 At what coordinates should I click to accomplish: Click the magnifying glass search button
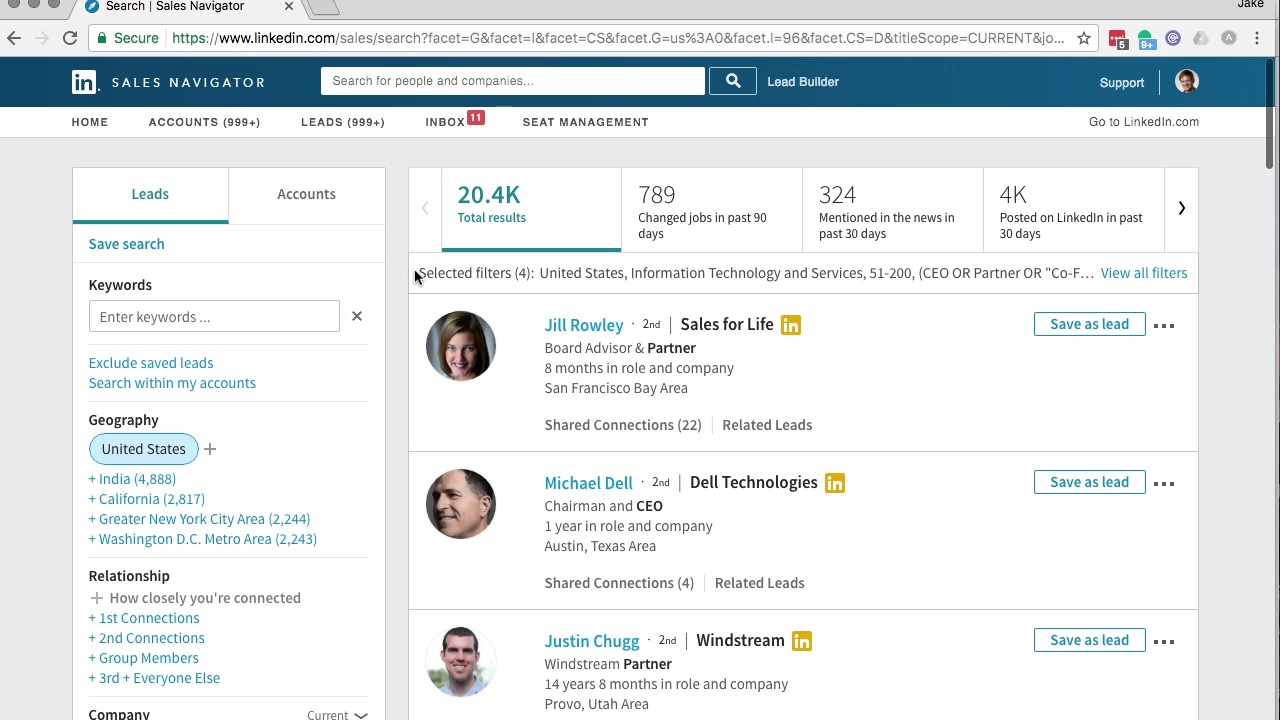[732, 81]
